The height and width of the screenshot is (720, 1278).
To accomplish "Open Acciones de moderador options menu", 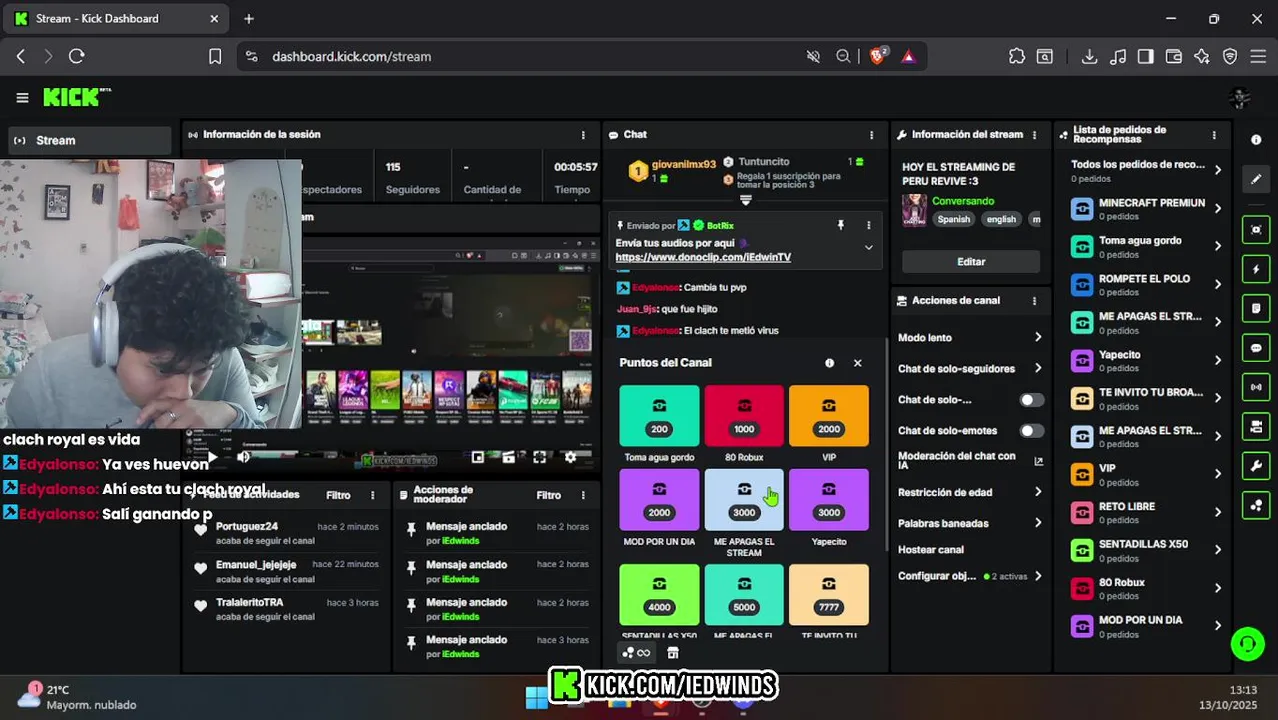I will 583,495.
